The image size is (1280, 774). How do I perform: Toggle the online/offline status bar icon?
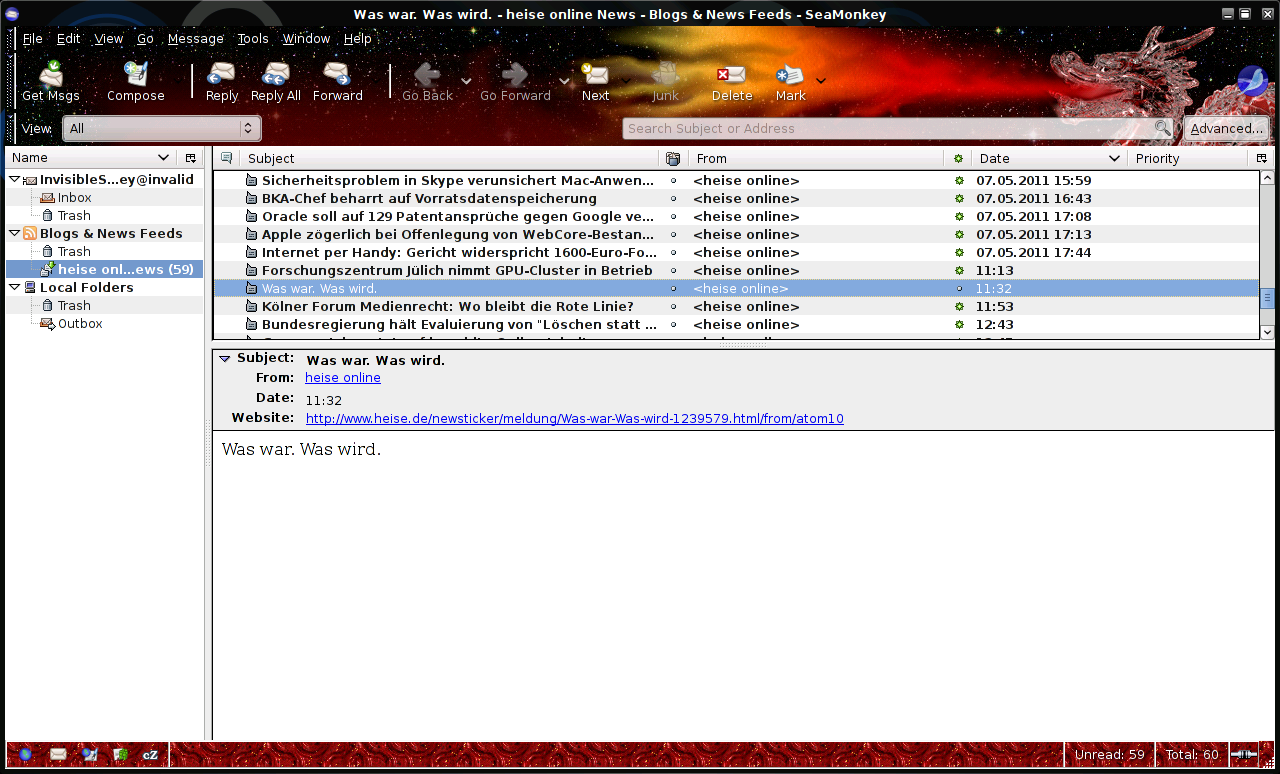1245,755
